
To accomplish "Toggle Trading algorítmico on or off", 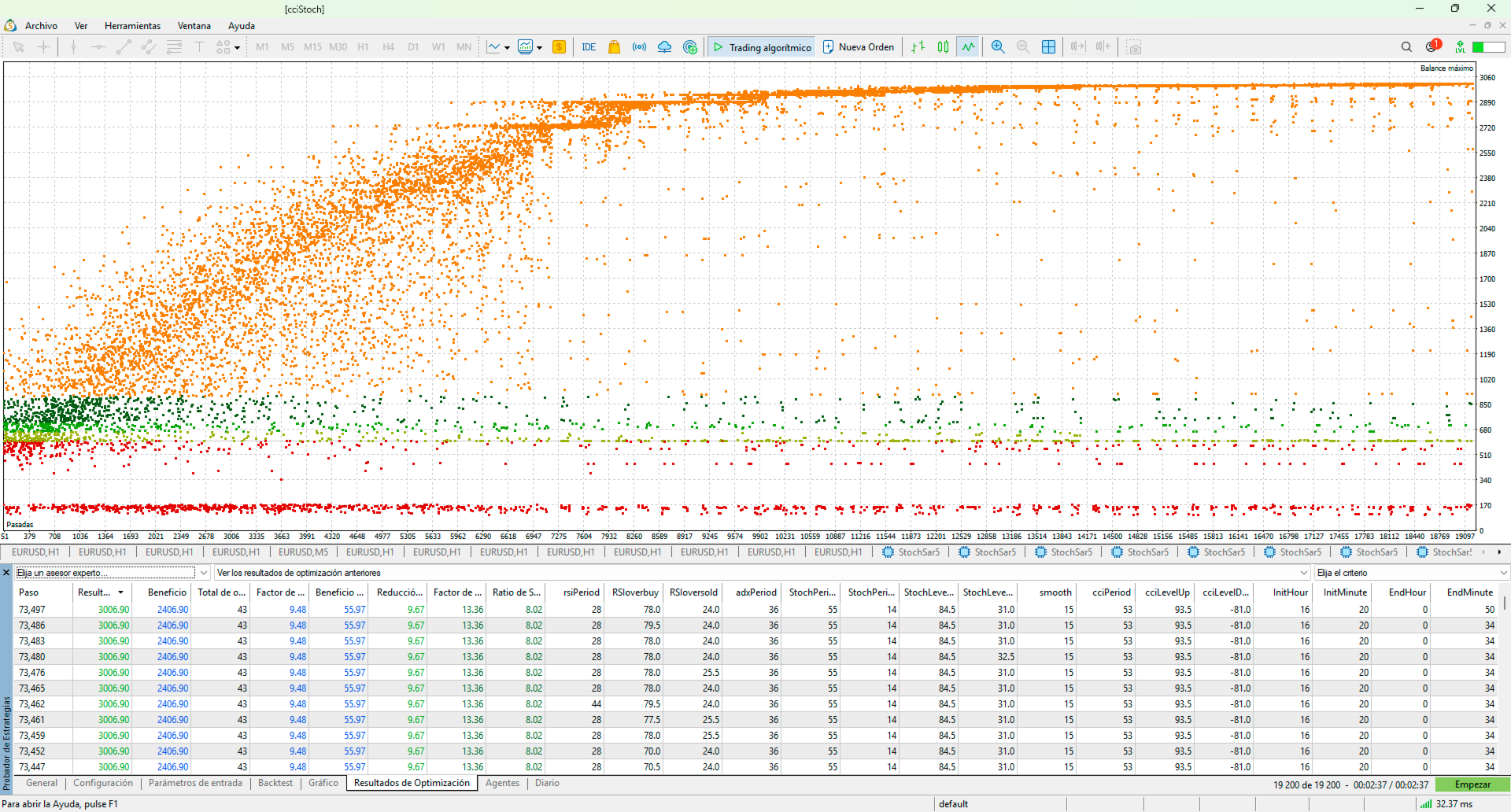I will coord(761,47).
